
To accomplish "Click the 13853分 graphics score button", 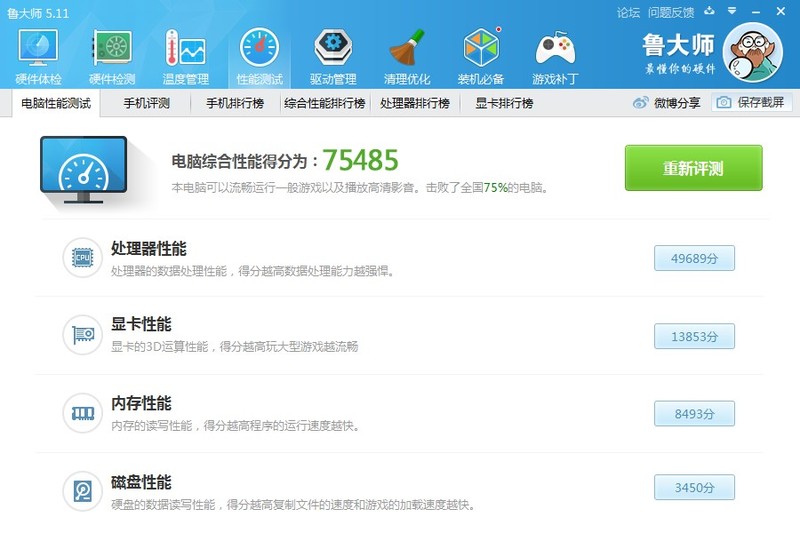I will pyautogui.click(x=694, y=336).
